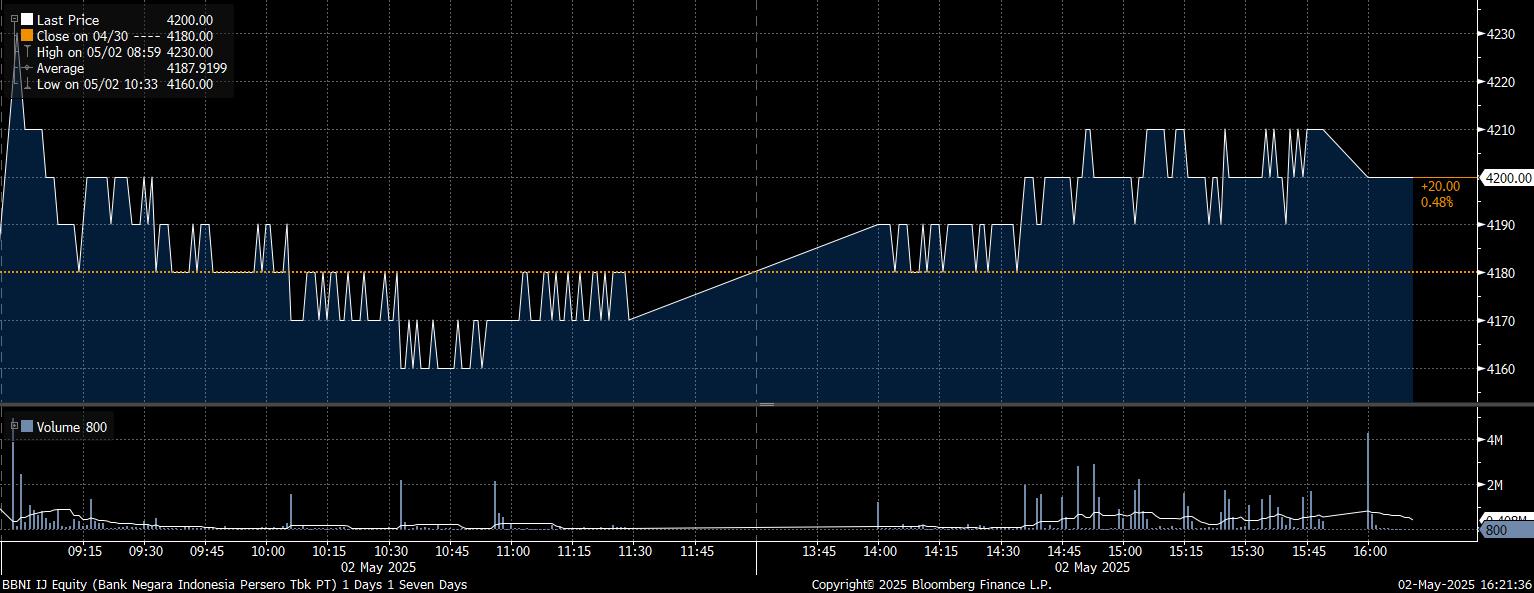Click the Low marker icon in legend
1534x593 pixels.
27,84
